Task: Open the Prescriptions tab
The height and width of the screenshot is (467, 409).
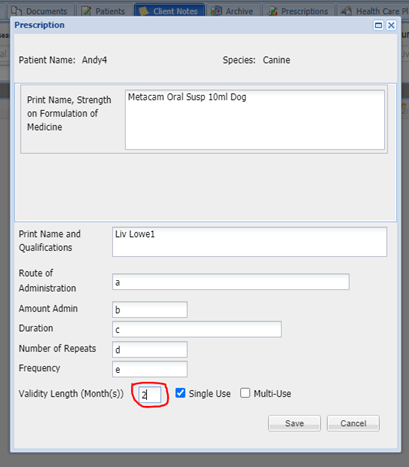Action: pos(298,11)
